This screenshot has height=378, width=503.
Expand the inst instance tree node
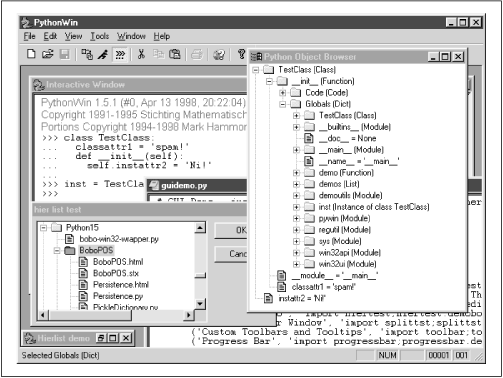(296, 207)
